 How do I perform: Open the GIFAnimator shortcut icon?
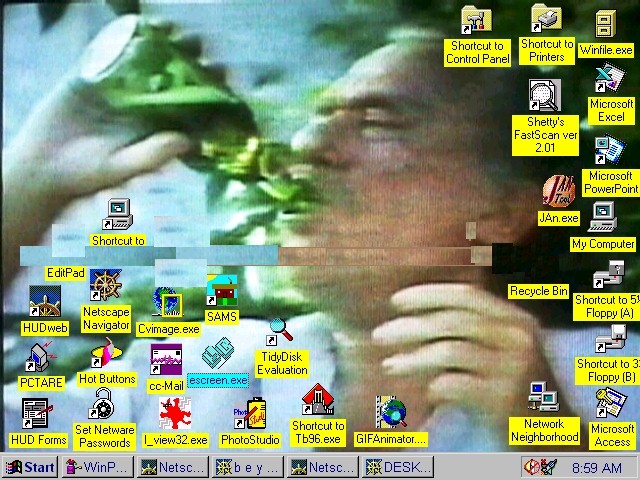click(x=391, y=412)
